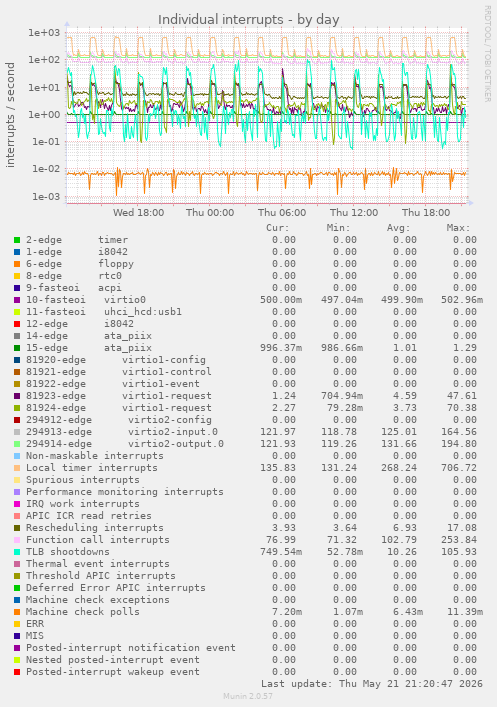Click the Wed 18:00 time axis label
Image resolution: width=497 pixels, height=707 pixels.
coord(138,212)
